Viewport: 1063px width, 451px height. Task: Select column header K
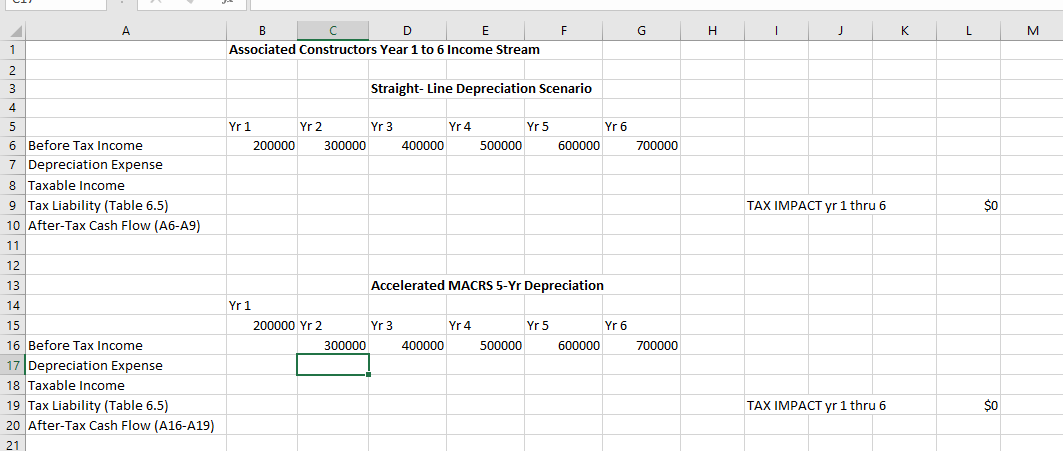[x=904, y=30]
